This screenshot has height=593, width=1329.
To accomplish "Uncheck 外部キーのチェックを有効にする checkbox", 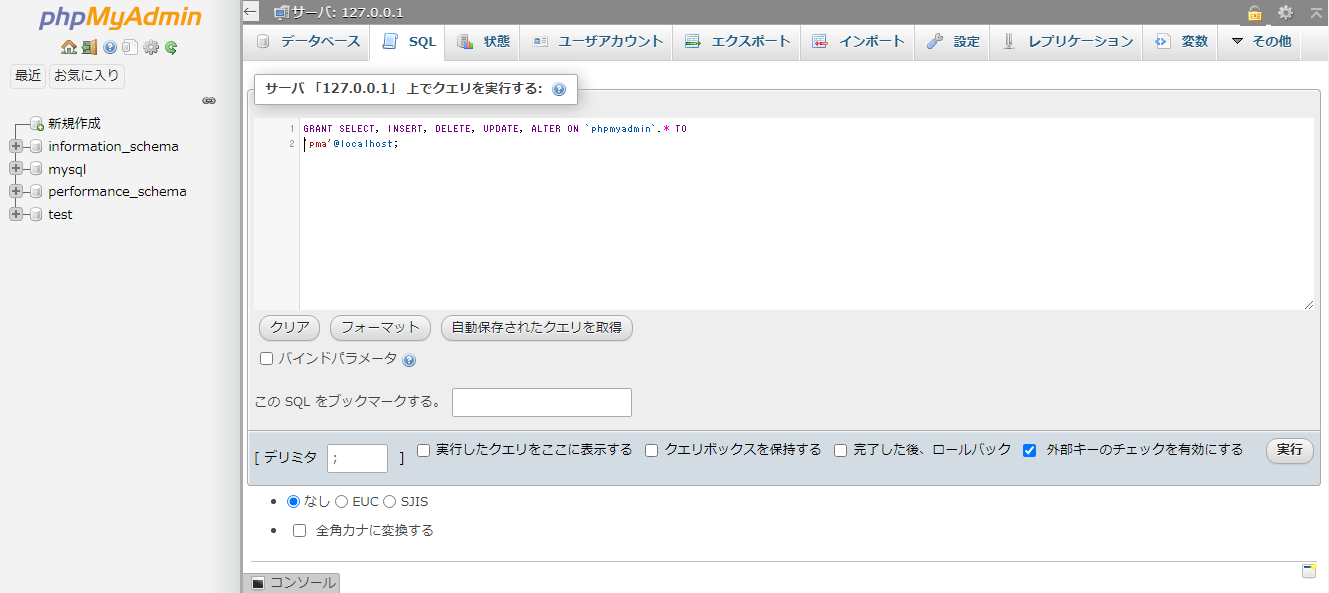I will coord(1029,450).
